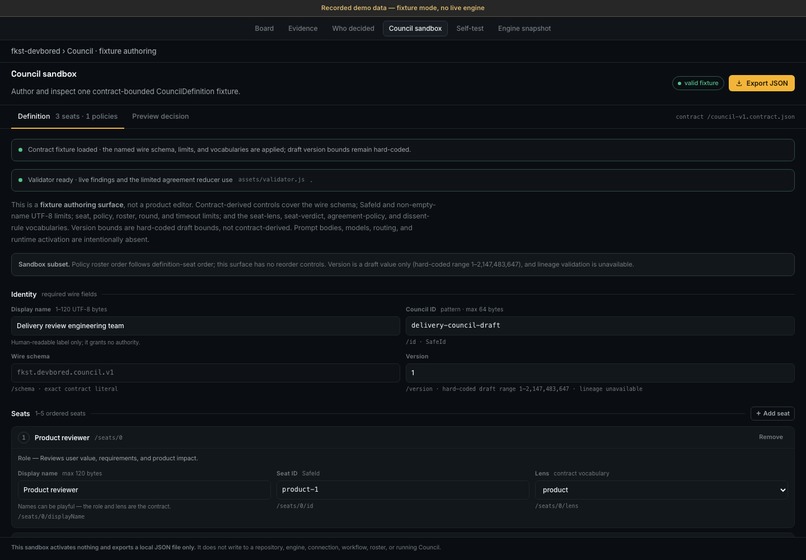Image resolution: width=806 pixels, height=560 pixels.
Task: Click the Export JSON button
Action: coord(761,83)
